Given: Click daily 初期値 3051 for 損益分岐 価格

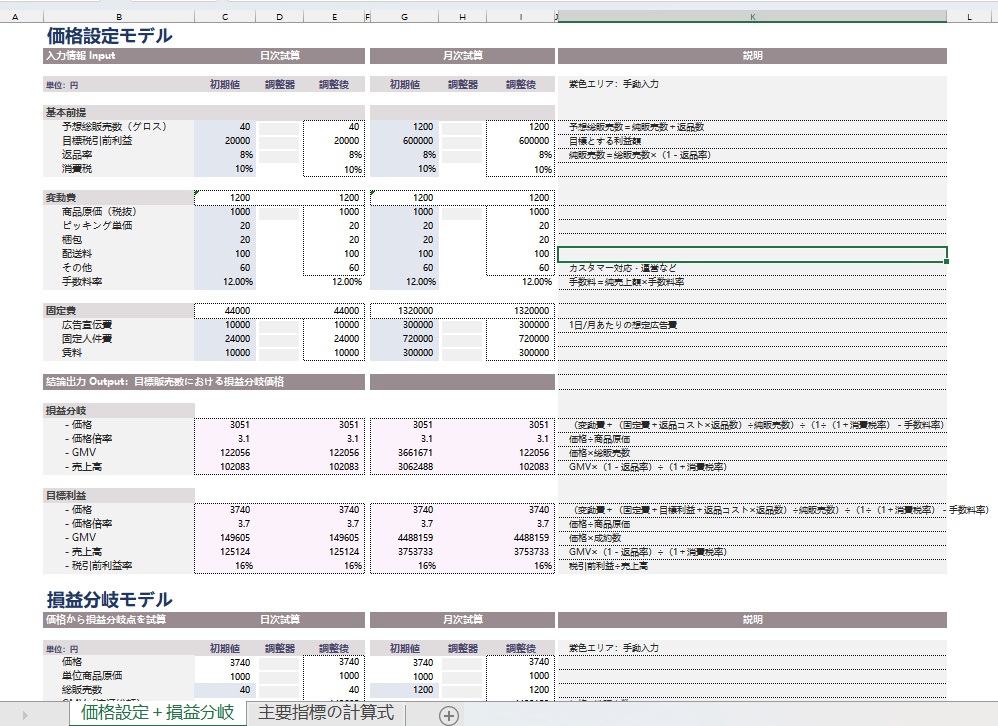Looking at the screenshot, I should click(x=225, y=424).
